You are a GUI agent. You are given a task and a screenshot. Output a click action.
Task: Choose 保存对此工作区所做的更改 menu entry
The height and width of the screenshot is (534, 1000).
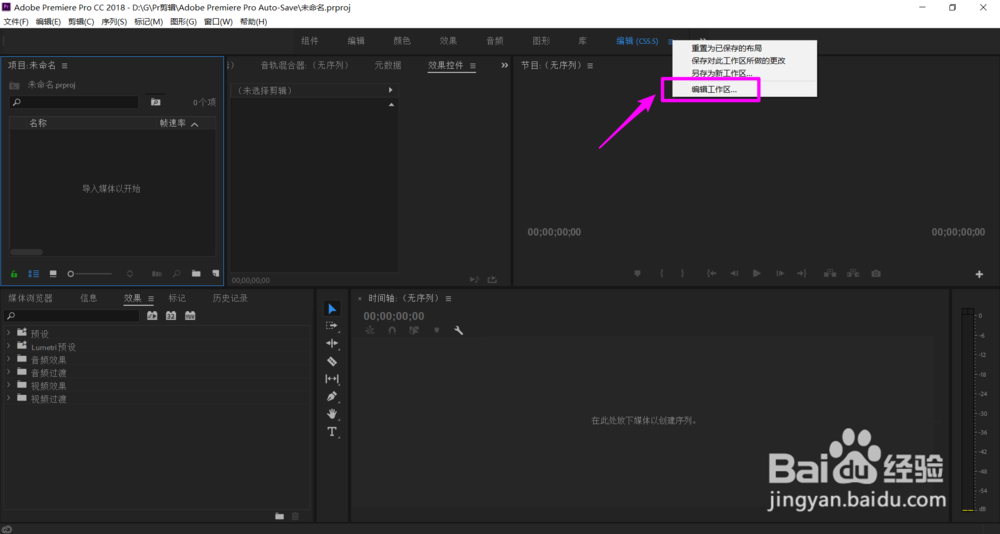[x=738, y=61]
